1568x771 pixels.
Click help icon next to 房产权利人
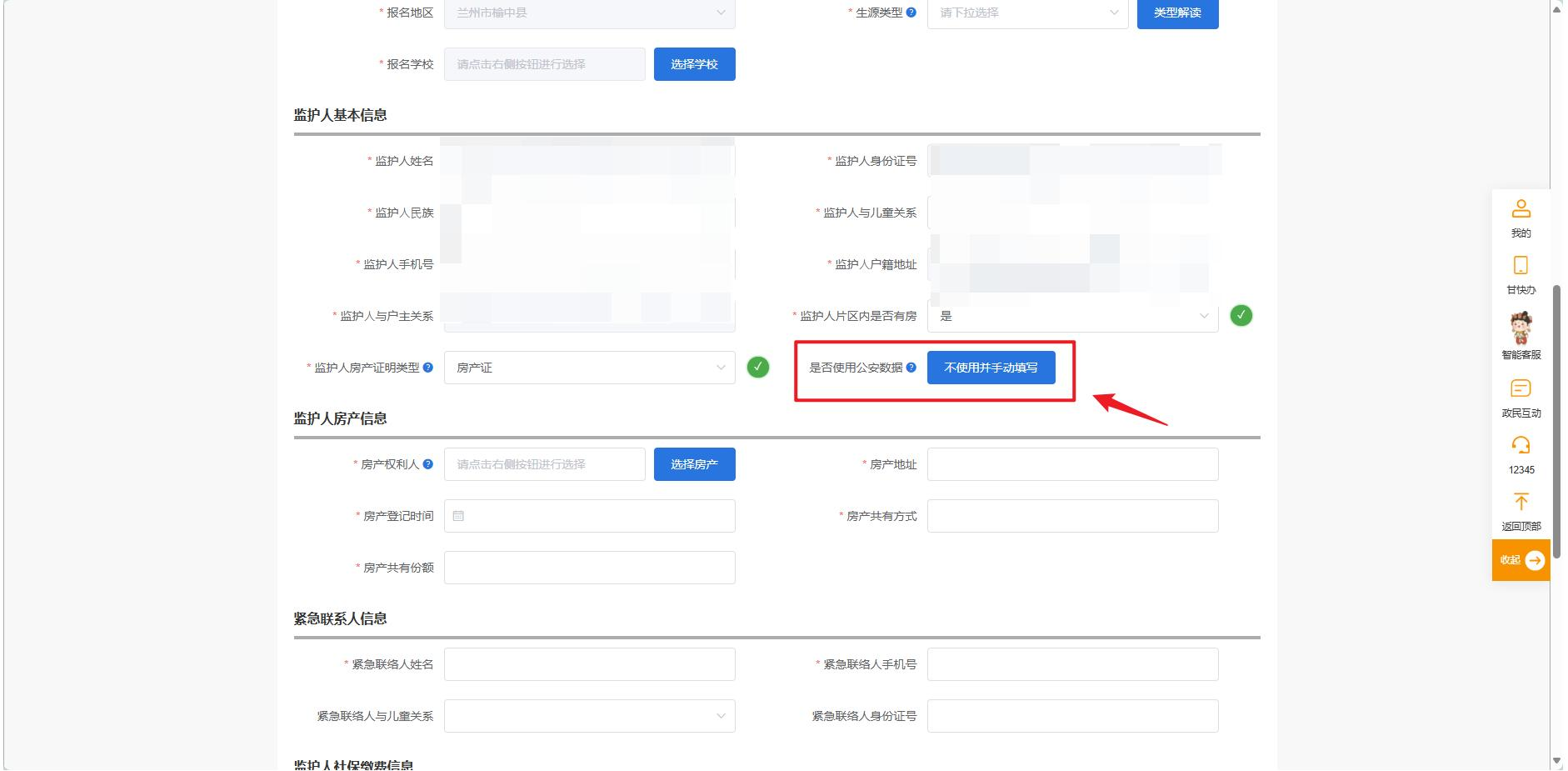point(428,464)
